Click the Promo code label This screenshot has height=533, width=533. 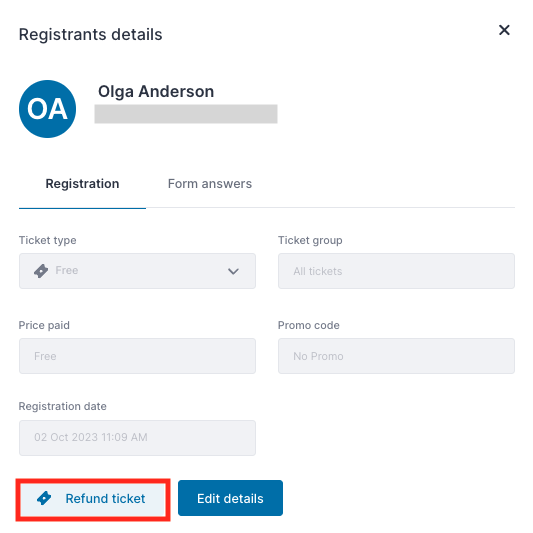309,325
